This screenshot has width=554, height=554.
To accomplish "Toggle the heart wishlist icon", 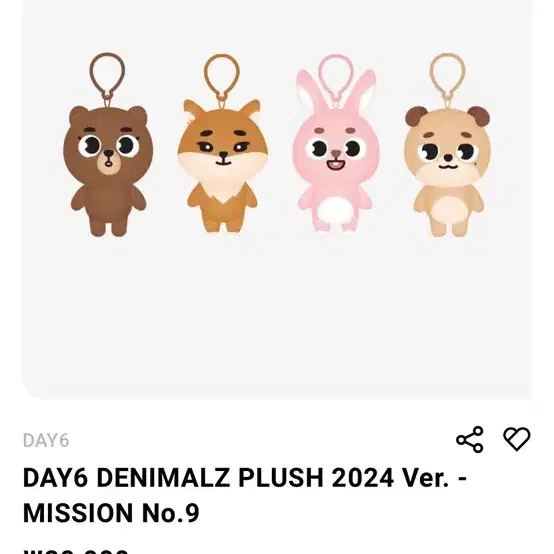I will [517, 439].
